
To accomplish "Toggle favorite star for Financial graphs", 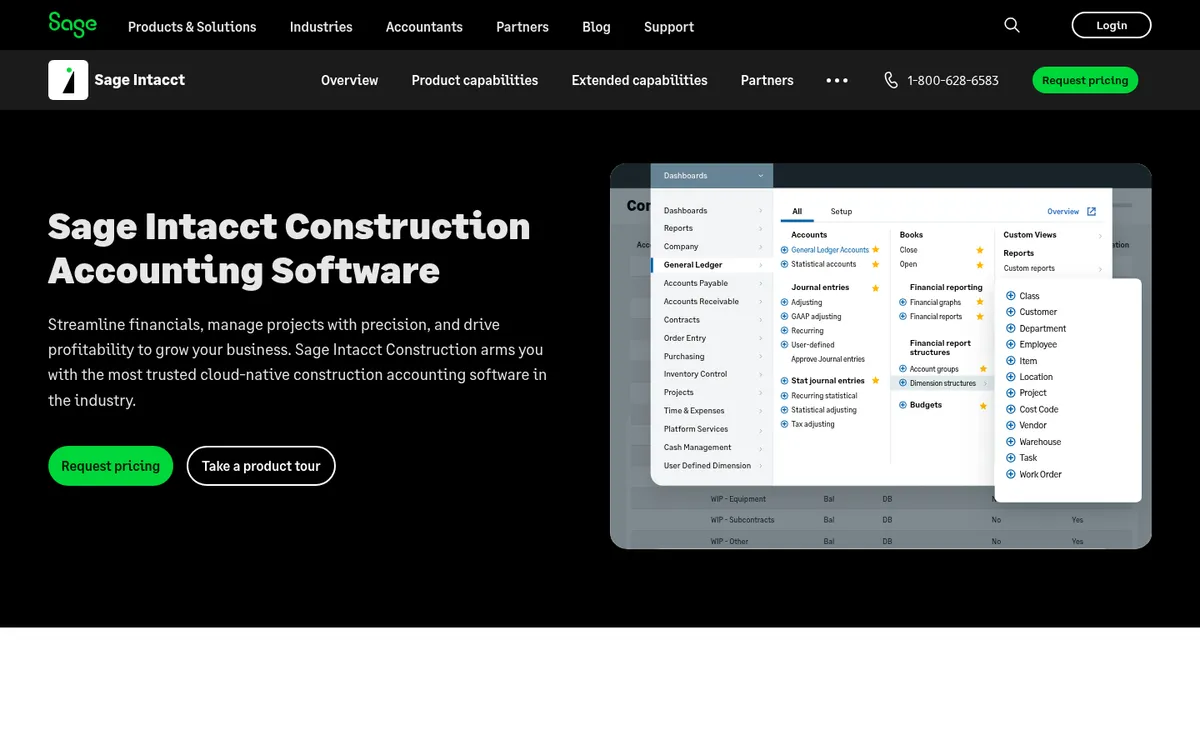I will (x=980, y=302).
